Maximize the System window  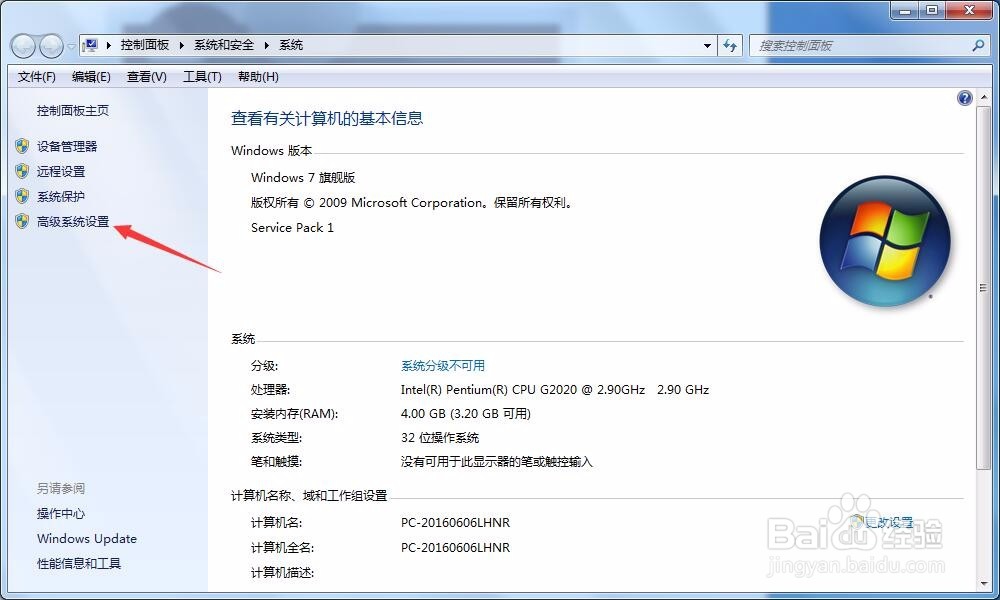tap(932, 10)
